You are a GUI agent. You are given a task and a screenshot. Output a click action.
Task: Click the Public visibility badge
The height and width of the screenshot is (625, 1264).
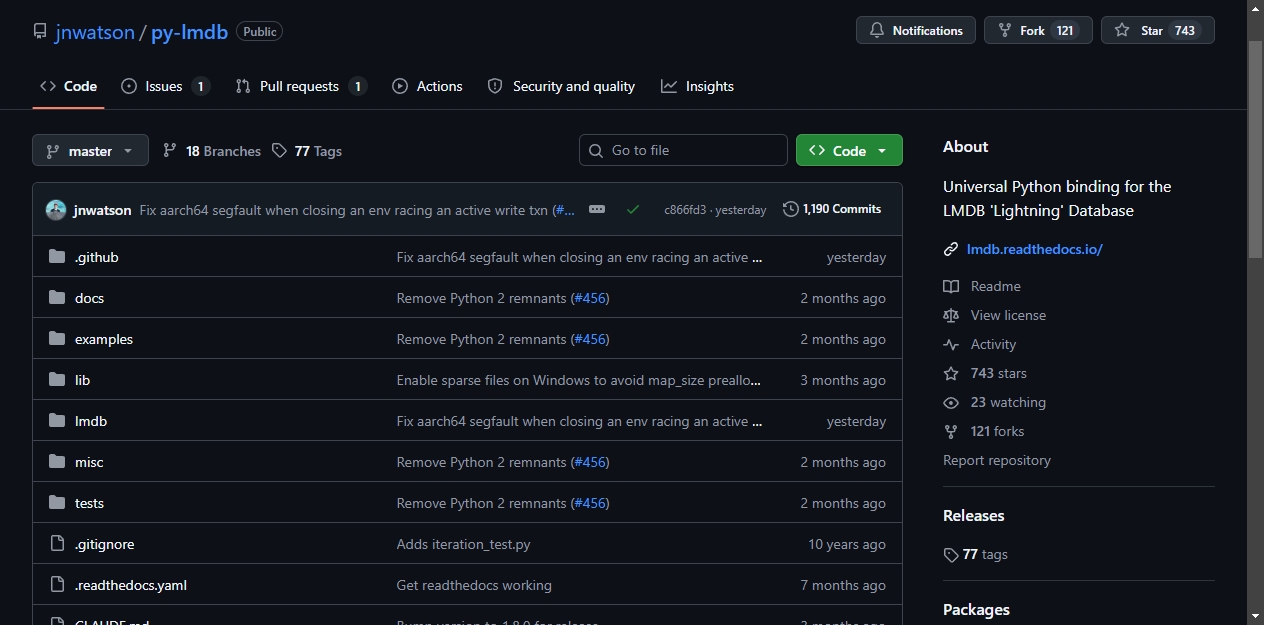pos(259,31)
